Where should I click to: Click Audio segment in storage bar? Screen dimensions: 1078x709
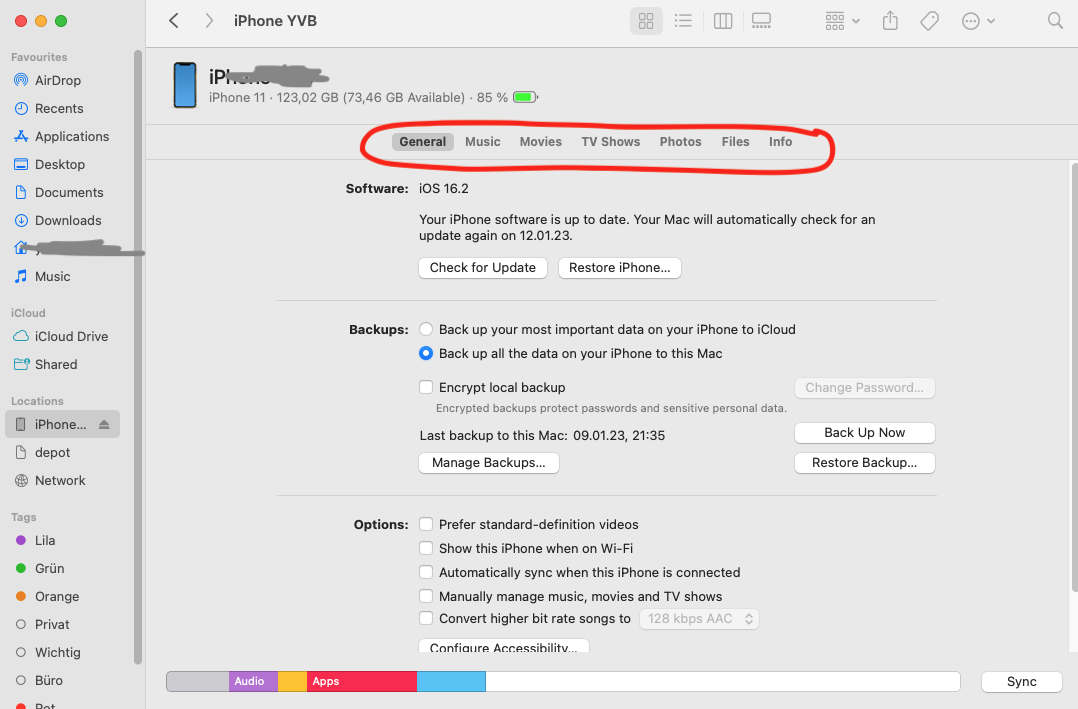pos(253,681)
